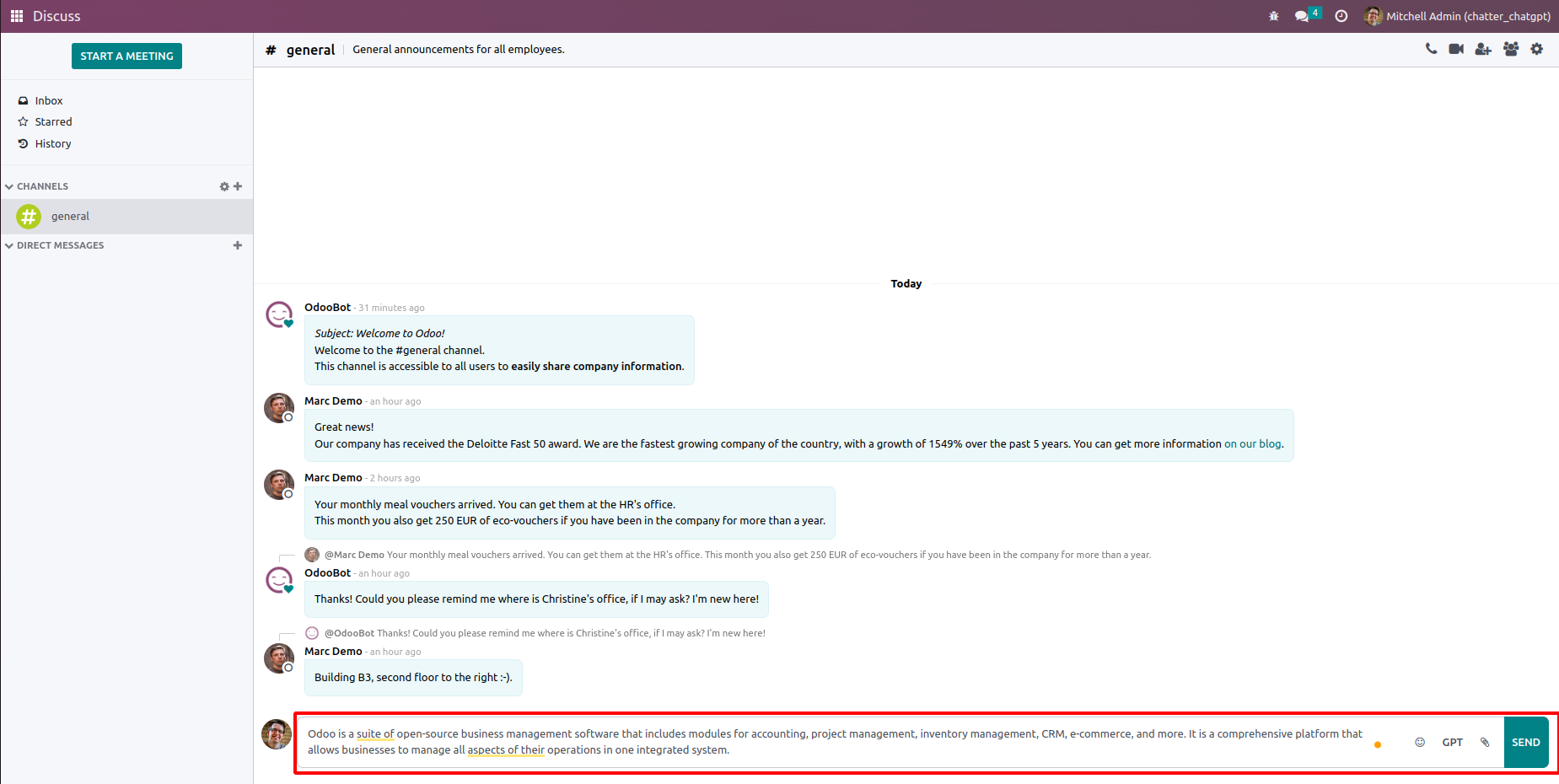Image resolution: width=1559 pixels, height=784 pixels.
Task: Add a new channel with plus icon
Action: (238, 186)
